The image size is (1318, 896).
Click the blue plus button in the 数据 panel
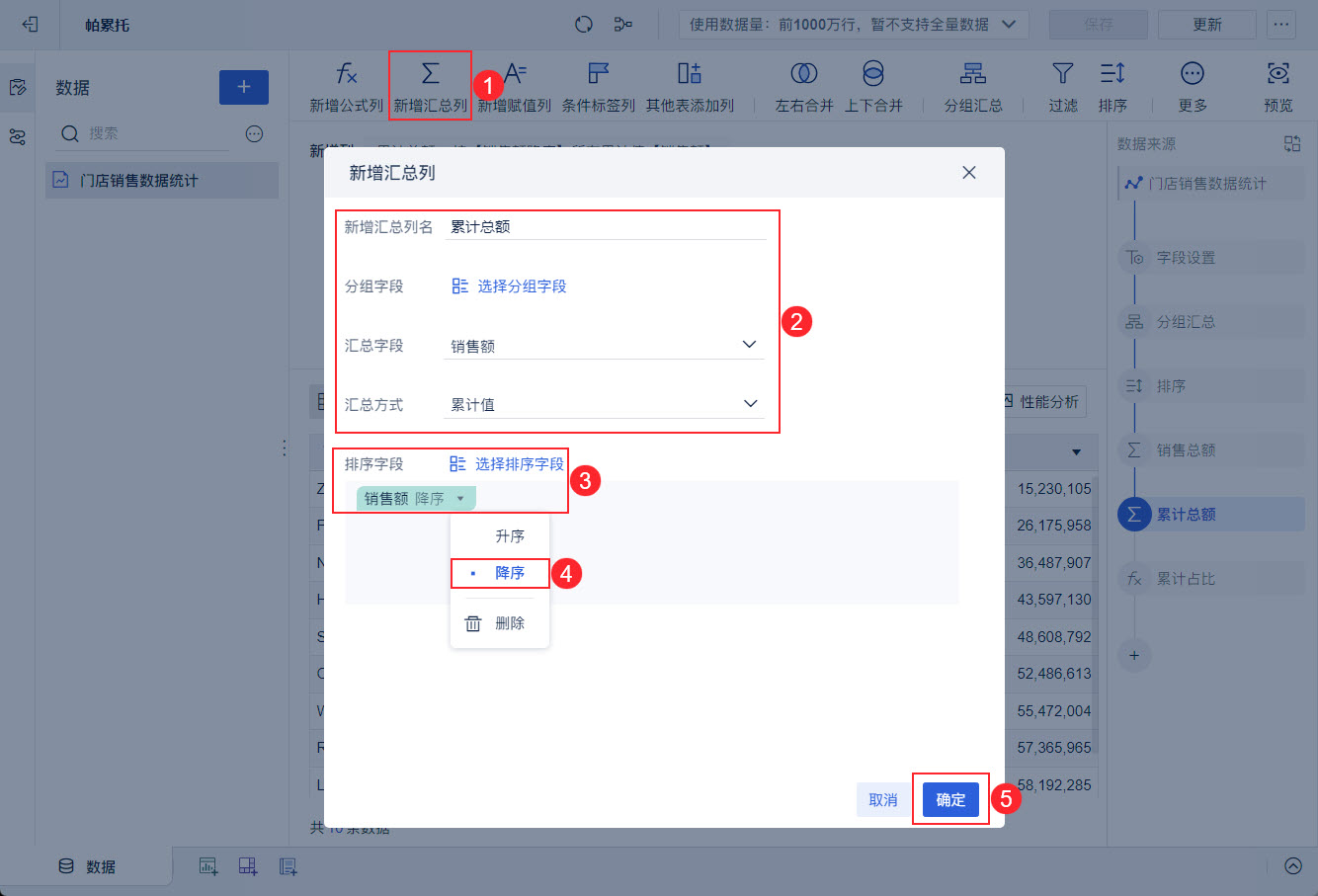pos(244,87)
